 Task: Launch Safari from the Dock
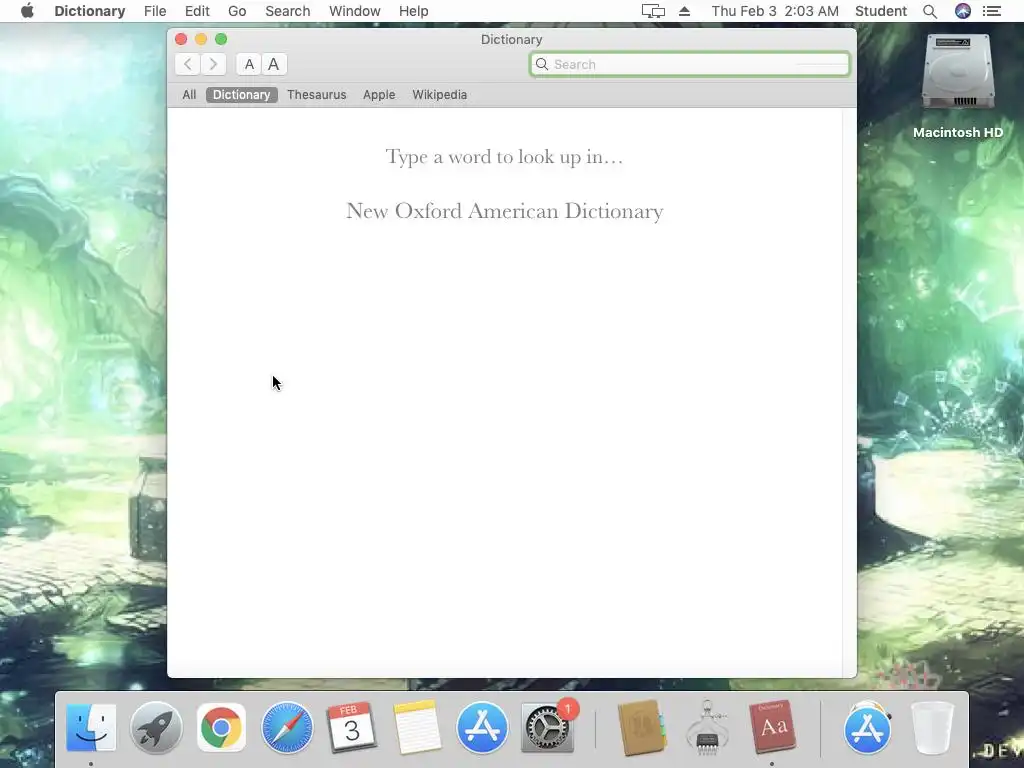pos(287,727)
